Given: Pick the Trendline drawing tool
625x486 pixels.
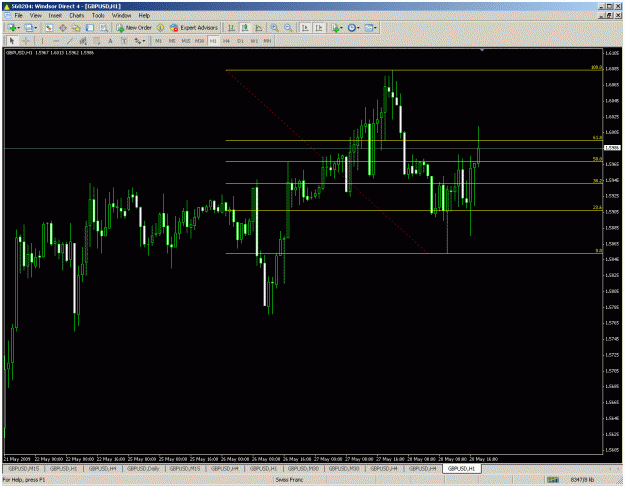Looking at the screenshot, I should (69, 41).
